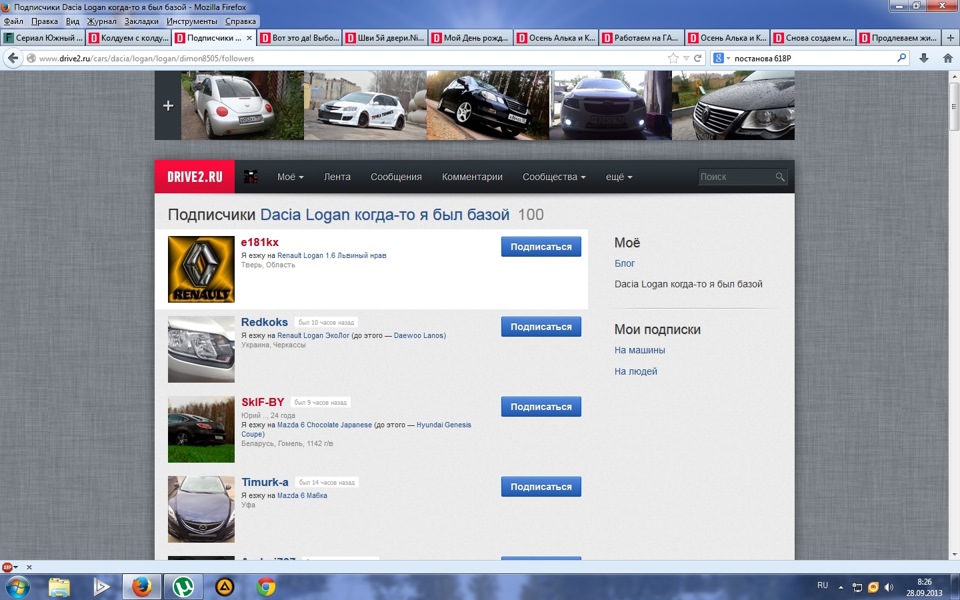Screen dimensions: 960x600
Task: Open uTorrent from taskbar
Action: click(184, 587)
